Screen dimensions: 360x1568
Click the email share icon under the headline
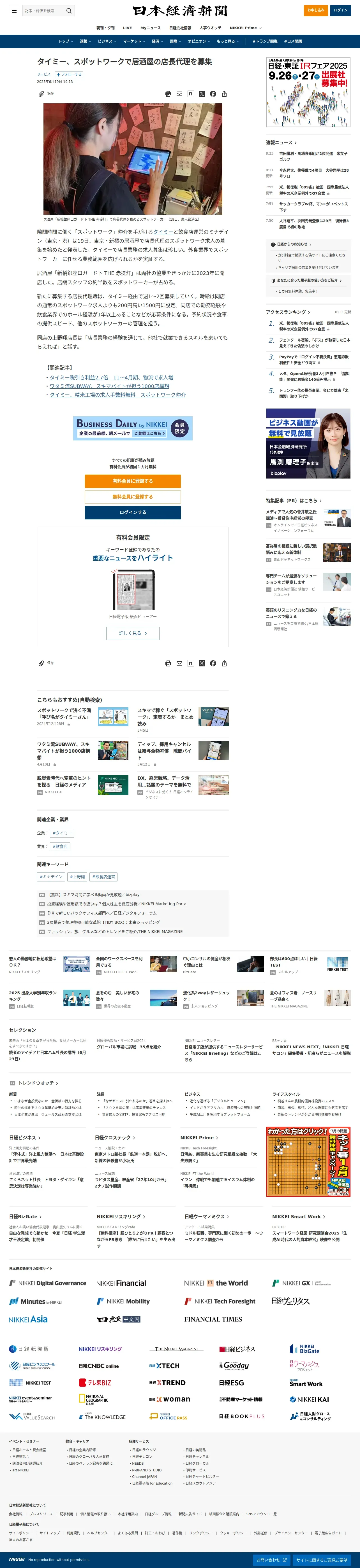click(179, 94)
